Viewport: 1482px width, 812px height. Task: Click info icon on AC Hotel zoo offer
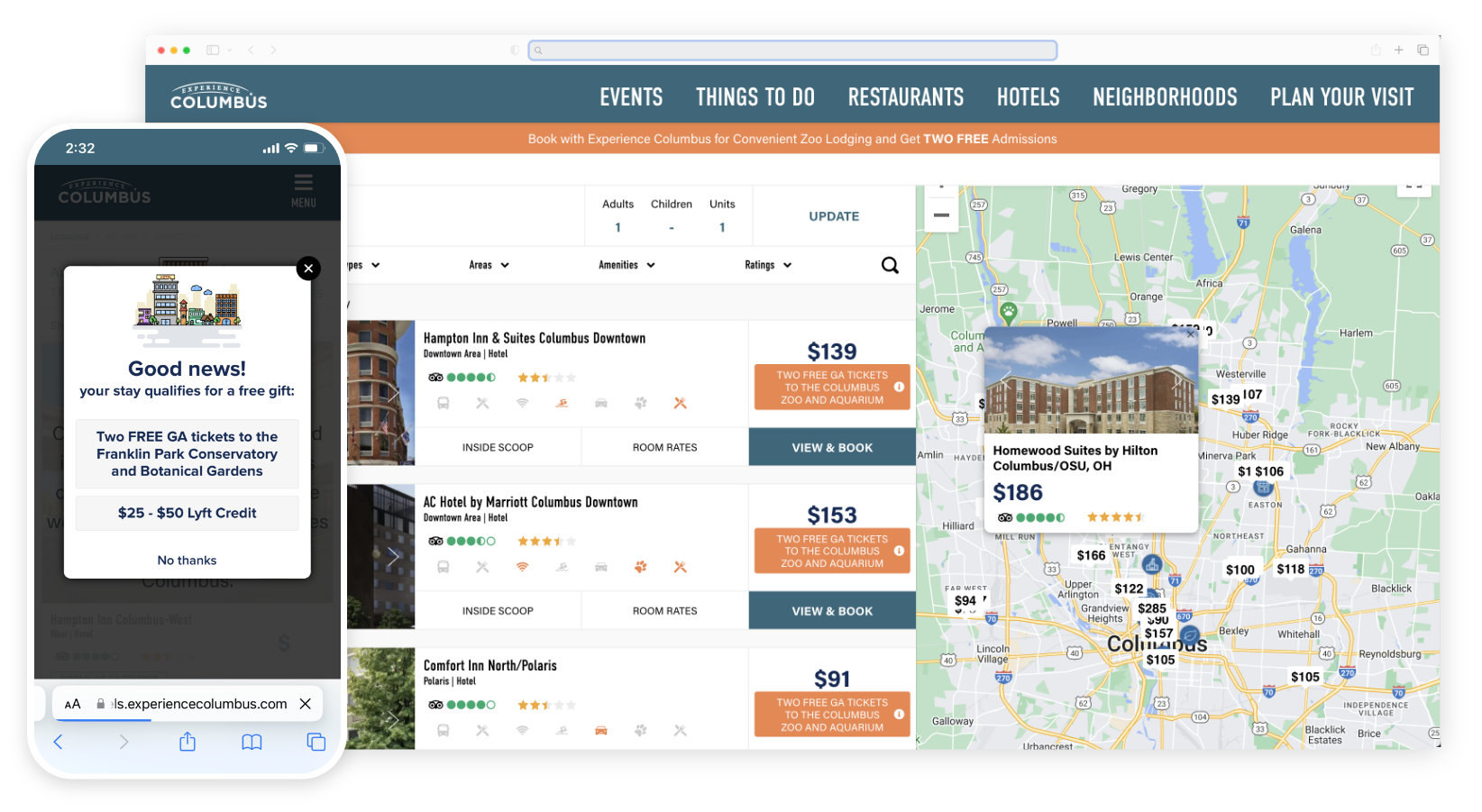tap(899, 551)
